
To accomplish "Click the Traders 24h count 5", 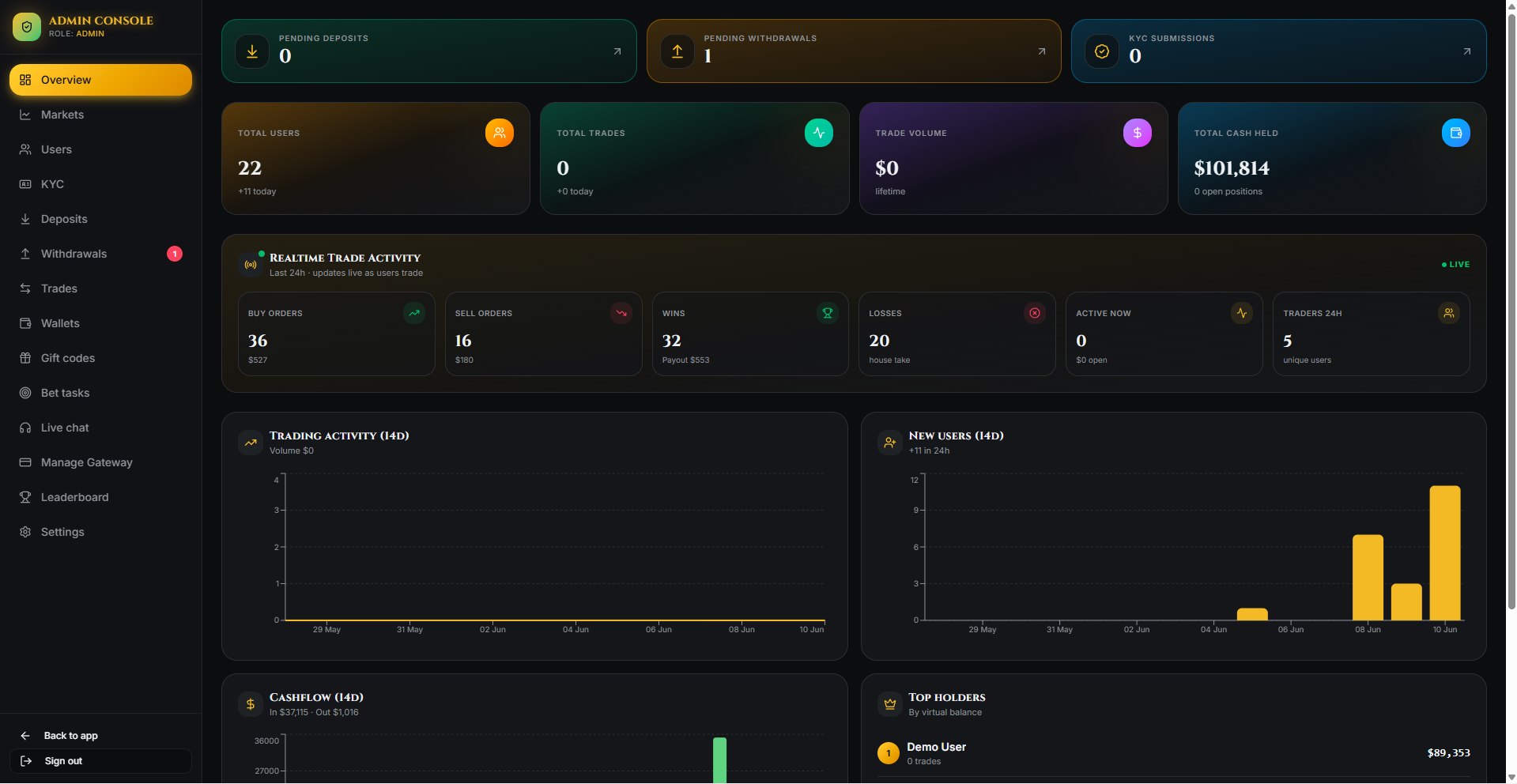I will coord(1288,341).
